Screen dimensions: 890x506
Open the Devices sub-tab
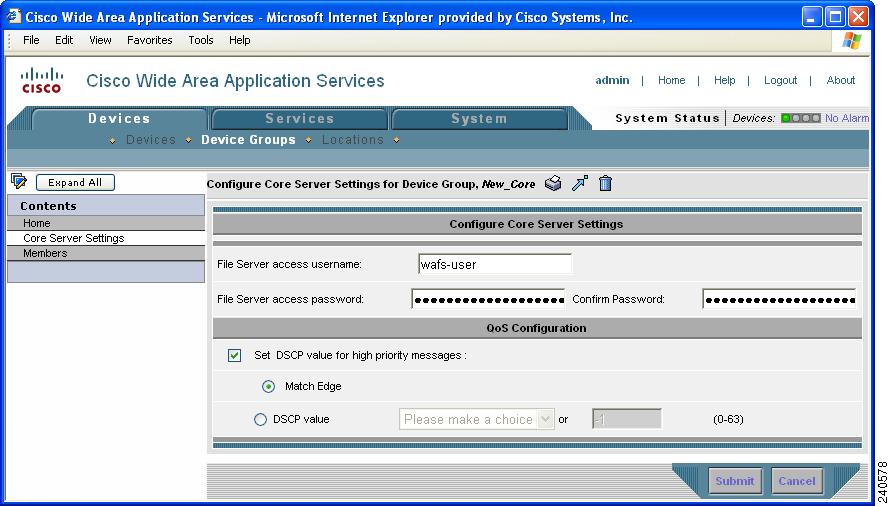coord(151,140)
